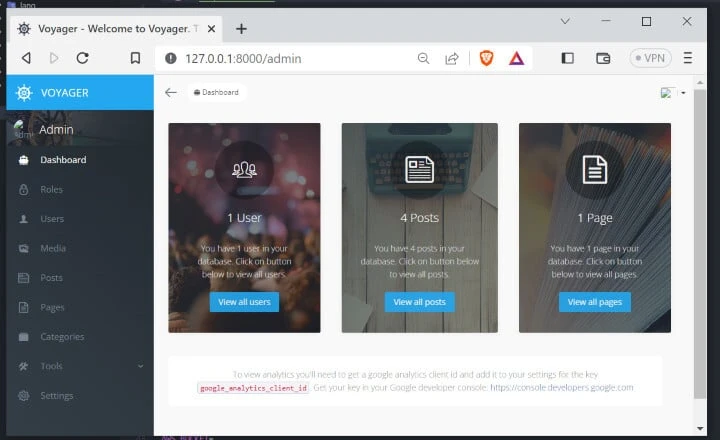Expand the Tools submenu
The height and width of the screenshot is (440, 720).
coord(140,366)
